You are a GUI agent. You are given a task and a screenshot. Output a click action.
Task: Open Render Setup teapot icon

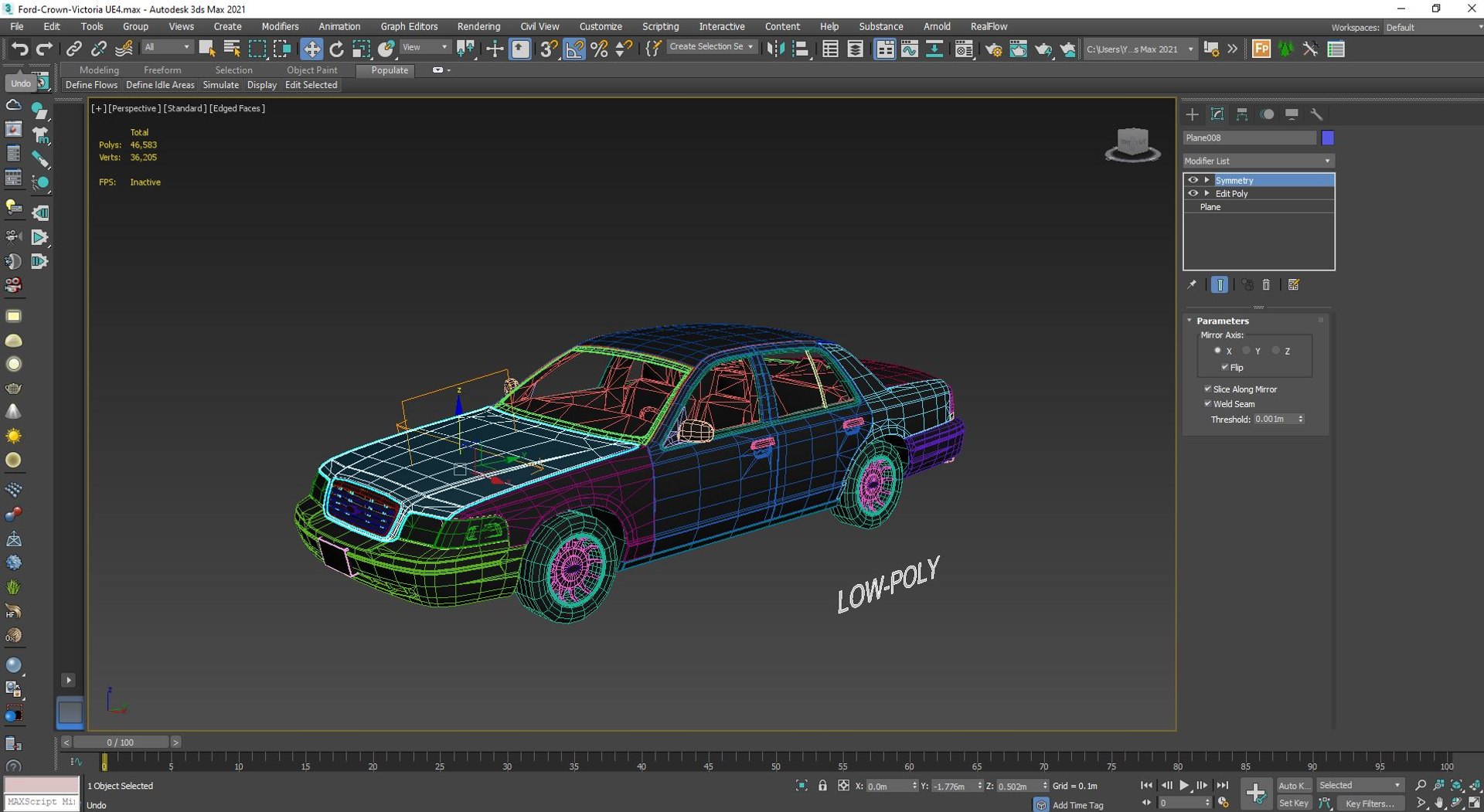coord(993,49)
